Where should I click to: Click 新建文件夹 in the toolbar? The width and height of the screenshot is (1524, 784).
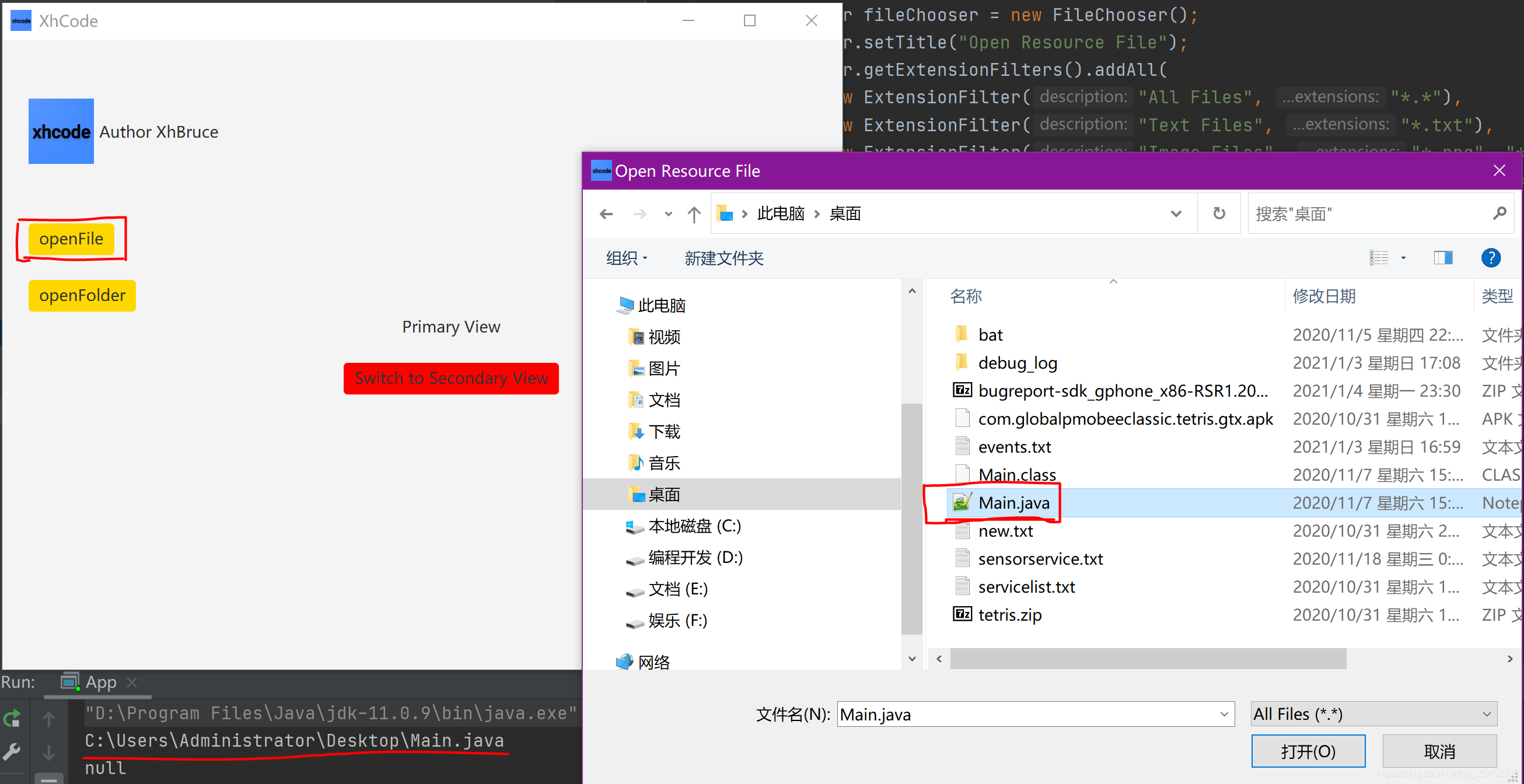[x=723, y=258]
